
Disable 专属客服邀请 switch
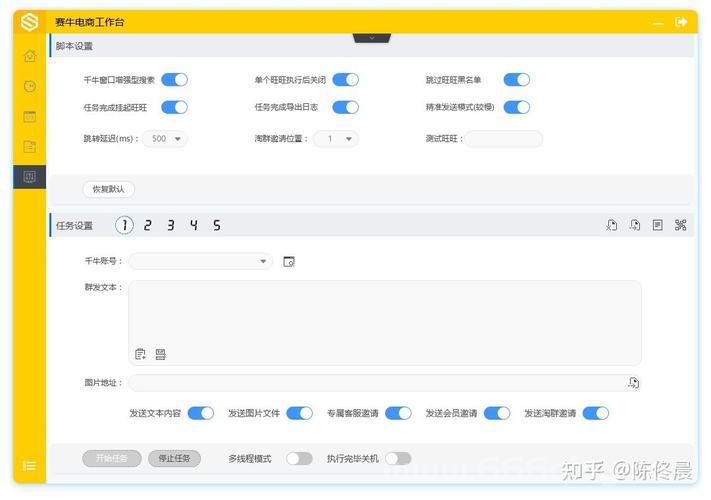point(398,413)
